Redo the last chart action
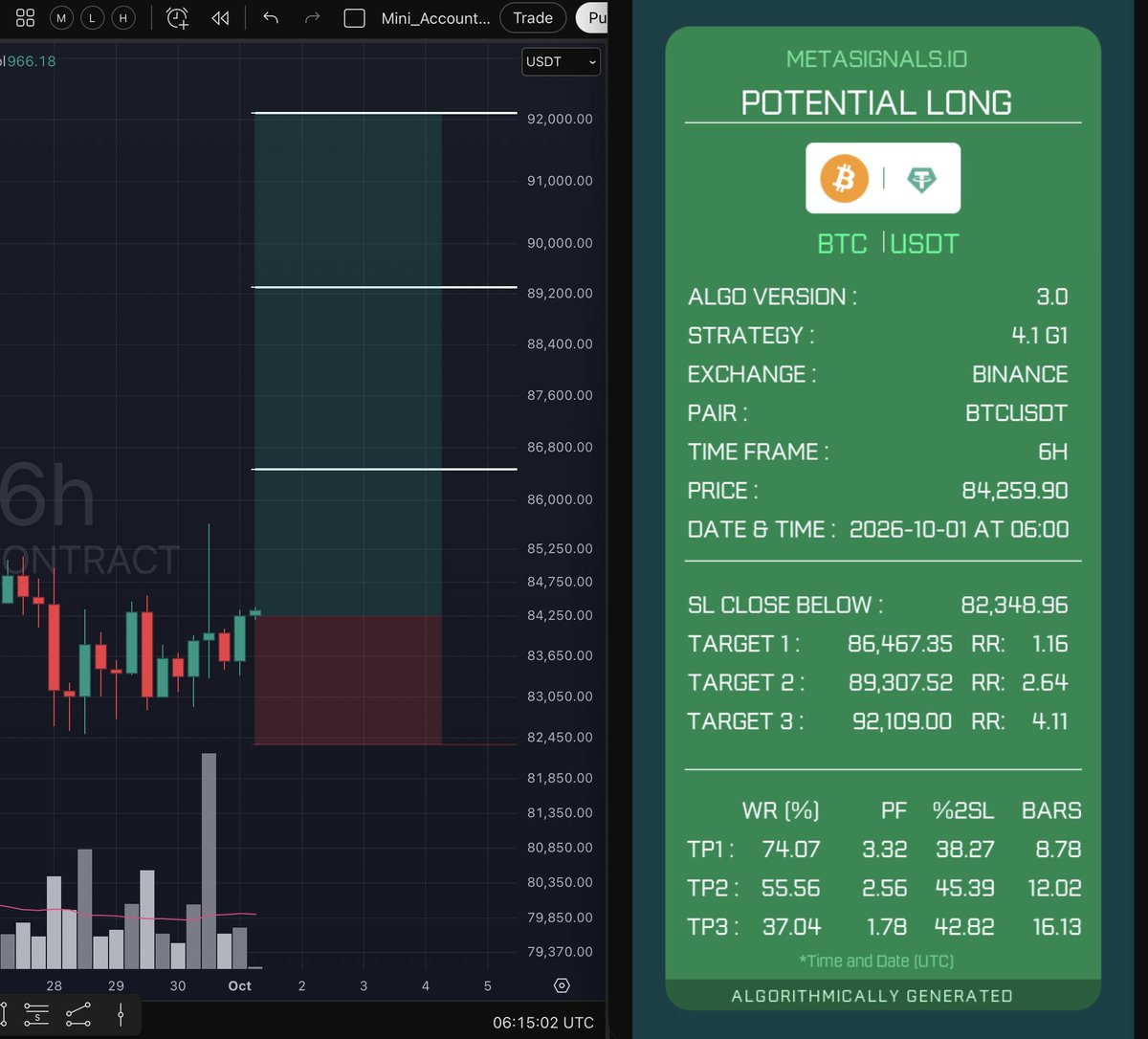 click(x=312, y=18)
